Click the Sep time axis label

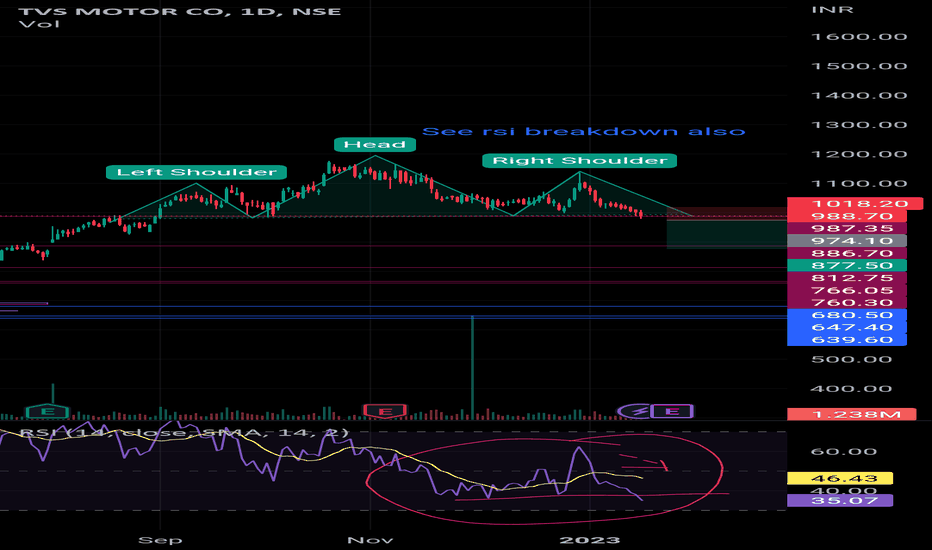pos(160,540)
